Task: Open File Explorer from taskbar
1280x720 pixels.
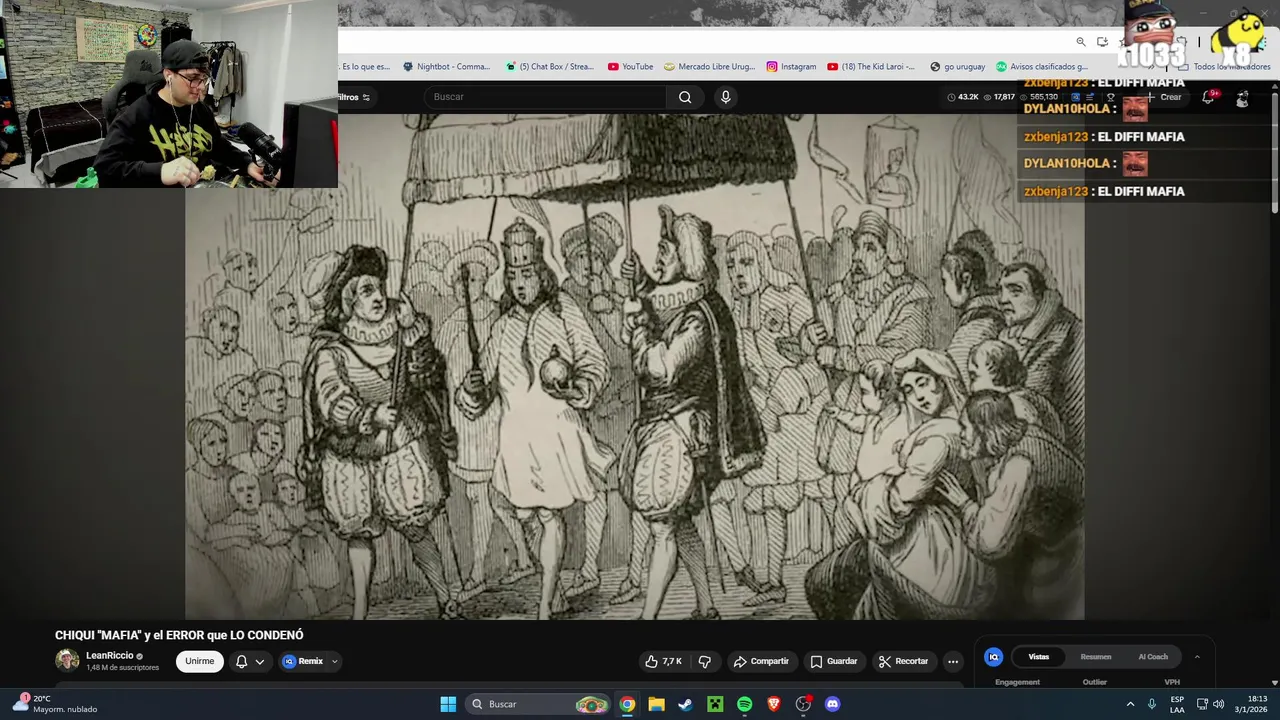Action: (656, 704)
